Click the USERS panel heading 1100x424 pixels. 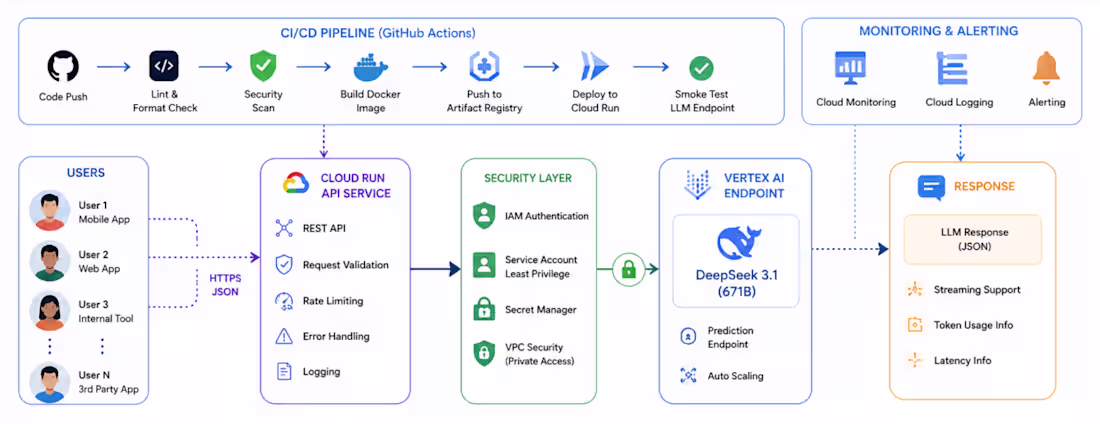click(x=86, y=173)
